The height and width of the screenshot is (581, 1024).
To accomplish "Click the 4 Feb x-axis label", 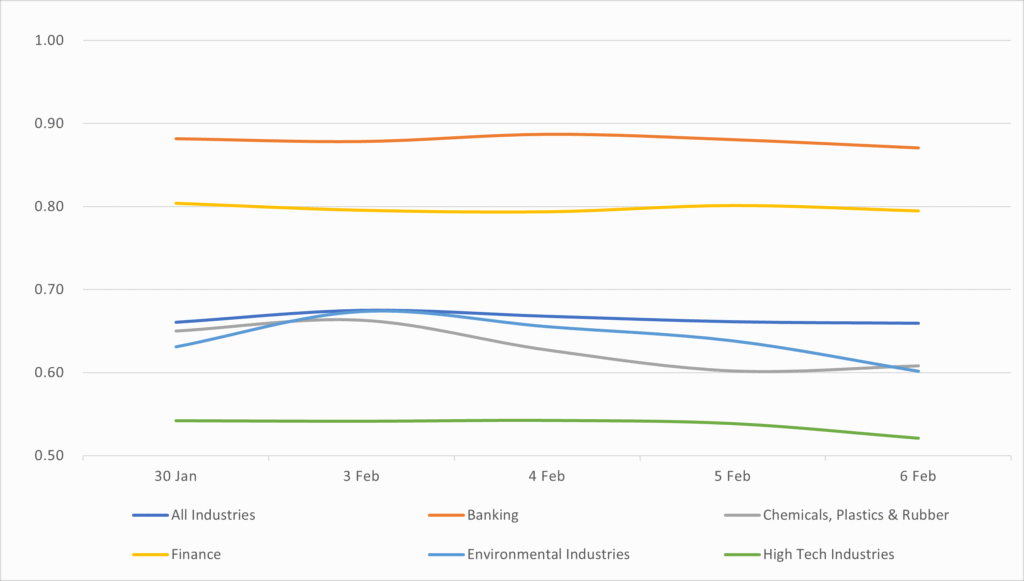I will point(546,476).
